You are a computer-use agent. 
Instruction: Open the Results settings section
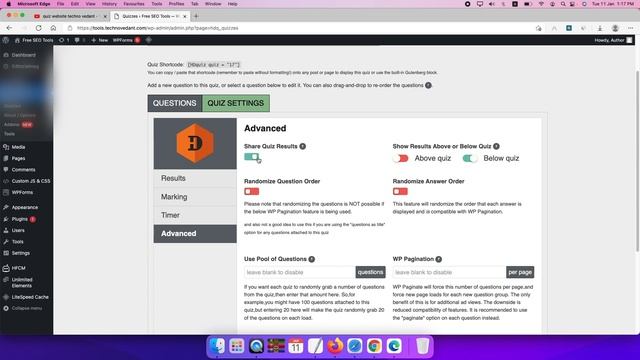click(x=195, y=178)
